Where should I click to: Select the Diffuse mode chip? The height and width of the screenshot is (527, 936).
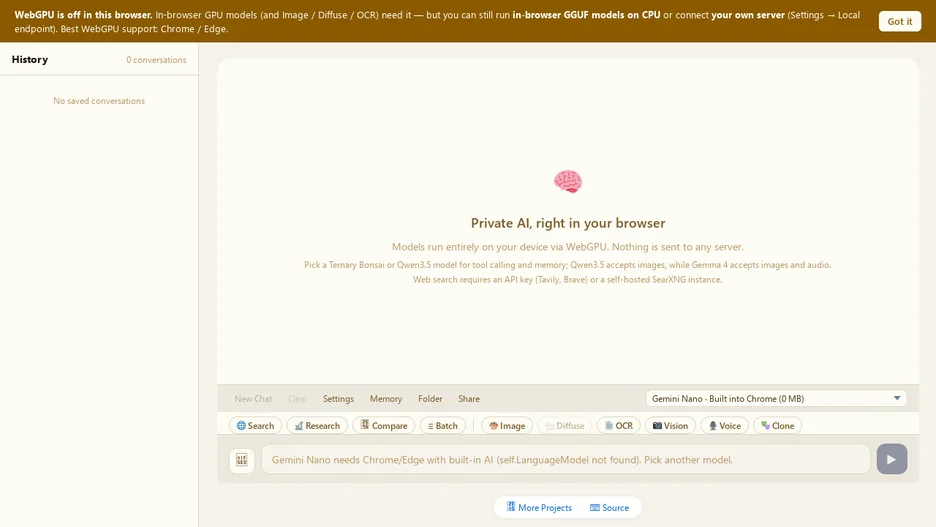click(x=565, y=426)
